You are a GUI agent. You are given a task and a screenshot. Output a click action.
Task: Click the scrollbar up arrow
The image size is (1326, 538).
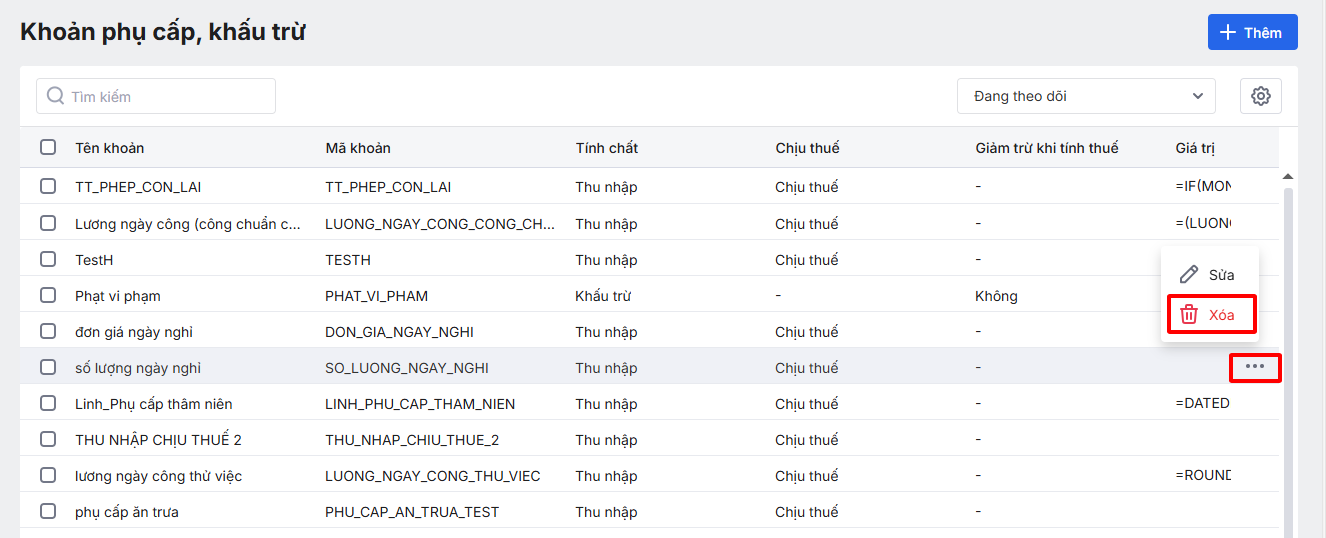point(1288,177)
